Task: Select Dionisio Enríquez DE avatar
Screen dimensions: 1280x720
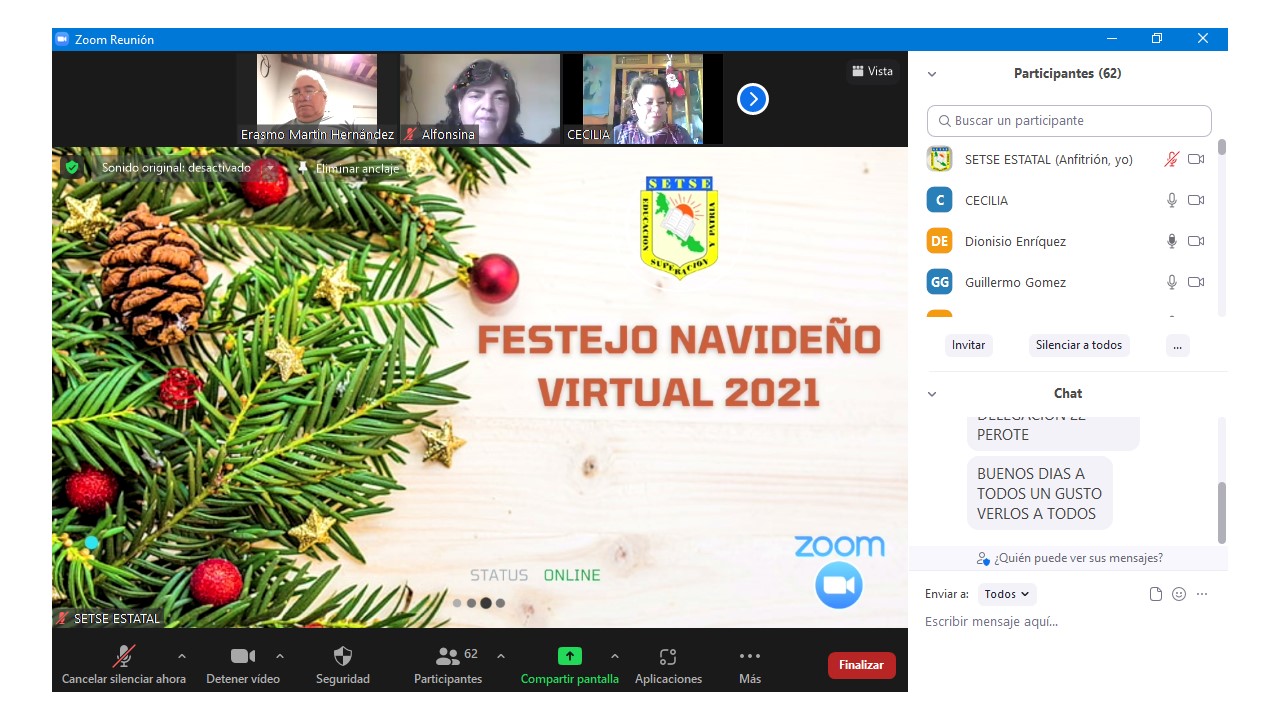Action: 939,241
